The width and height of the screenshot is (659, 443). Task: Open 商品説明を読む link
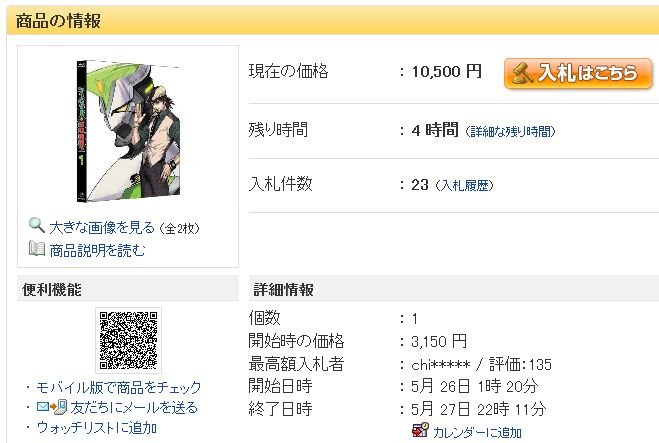click(98, 251)
